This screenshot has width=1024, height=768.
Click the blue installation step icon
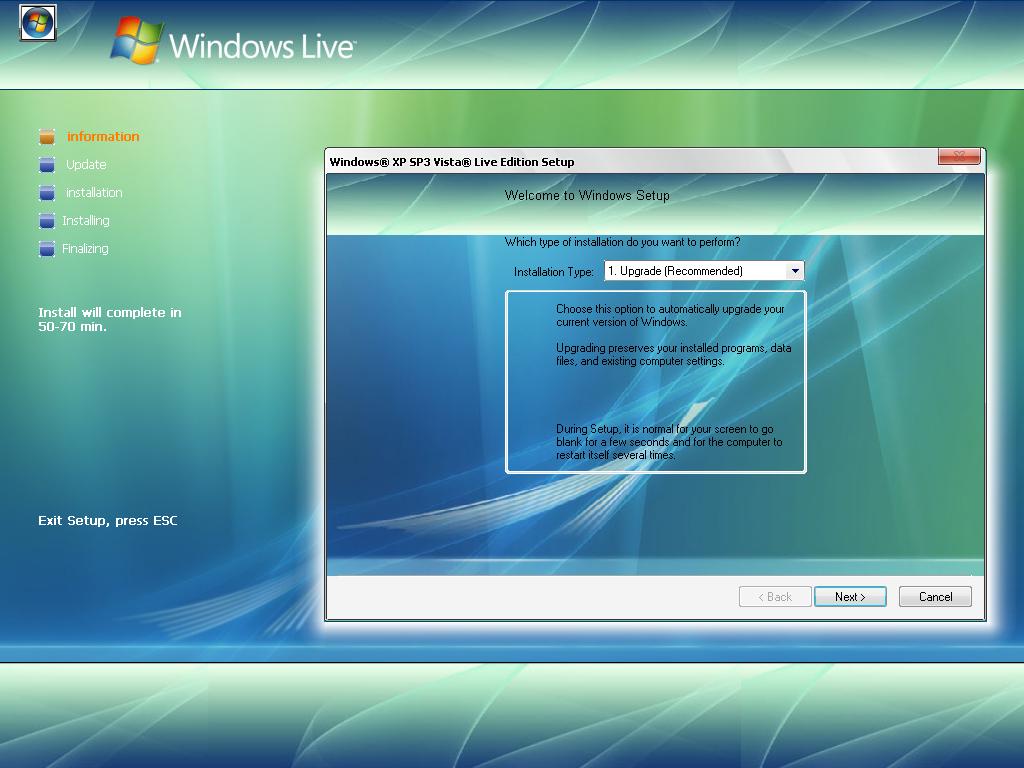click(x=47, y=193)
